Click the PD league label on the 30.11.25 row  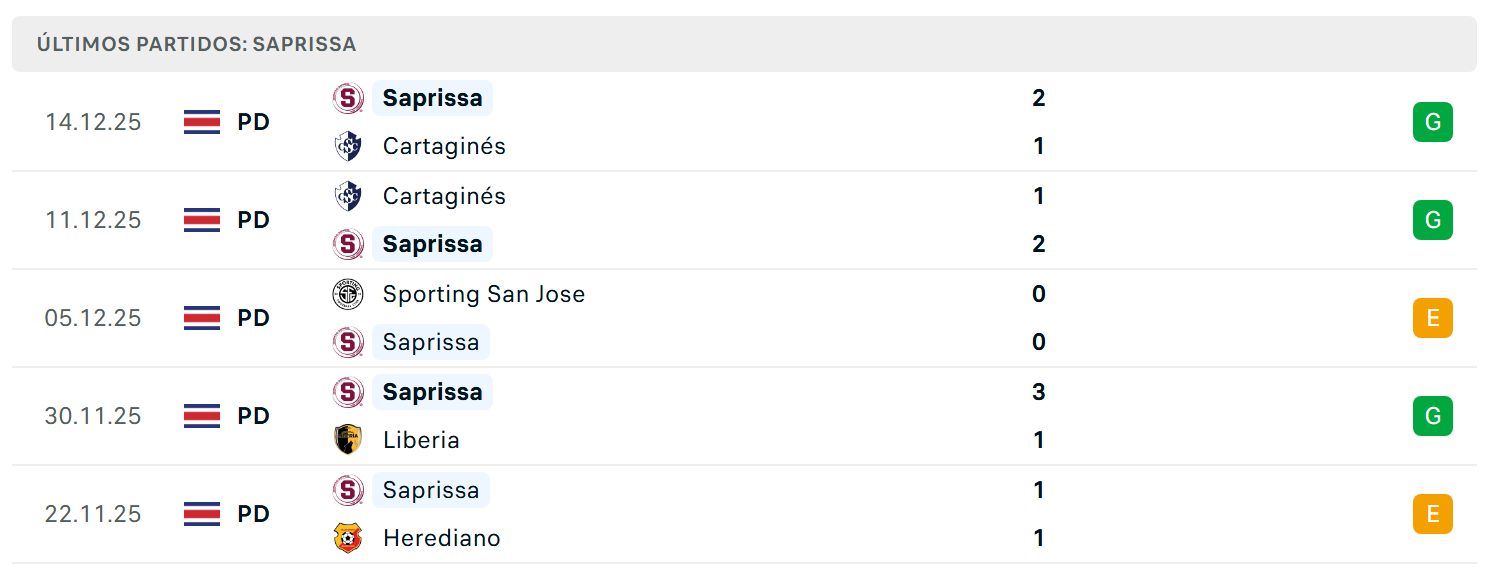pos(254,416)
